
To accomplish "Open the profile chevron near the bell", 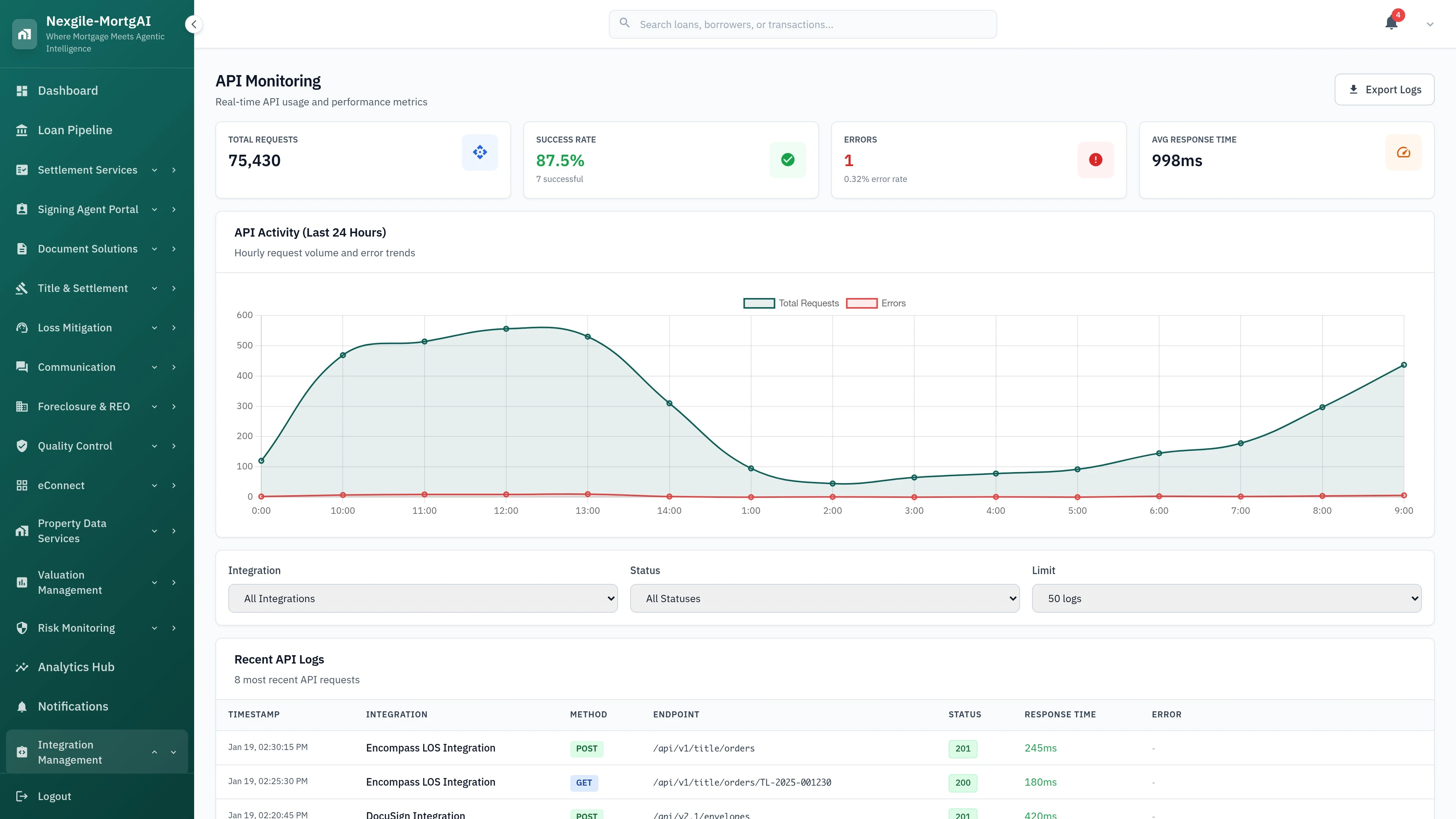I will pos(1429,24).
